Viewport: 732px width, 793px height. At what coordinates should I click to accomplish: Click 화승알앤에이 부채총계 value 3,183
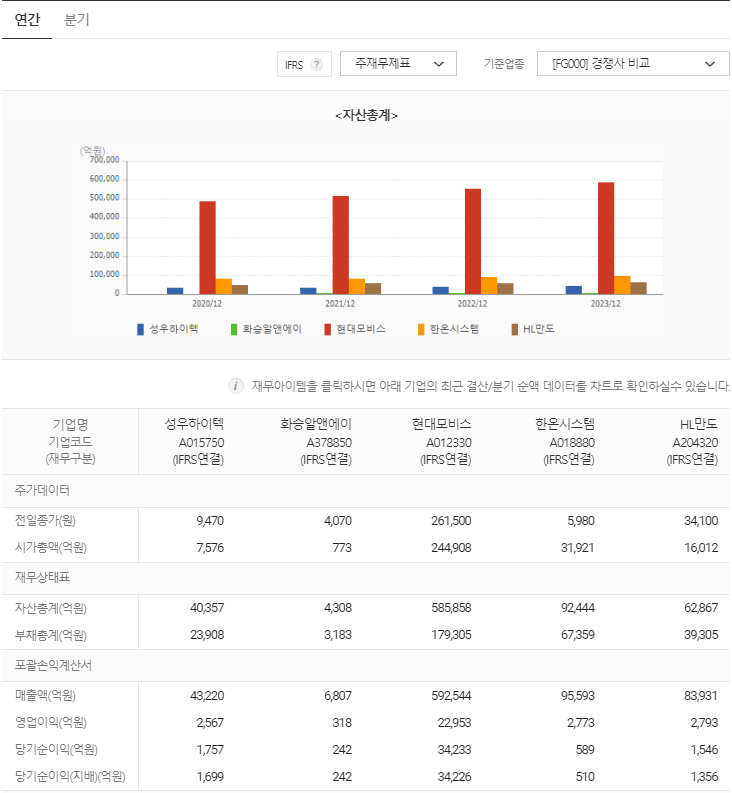[x=338, y=635]
